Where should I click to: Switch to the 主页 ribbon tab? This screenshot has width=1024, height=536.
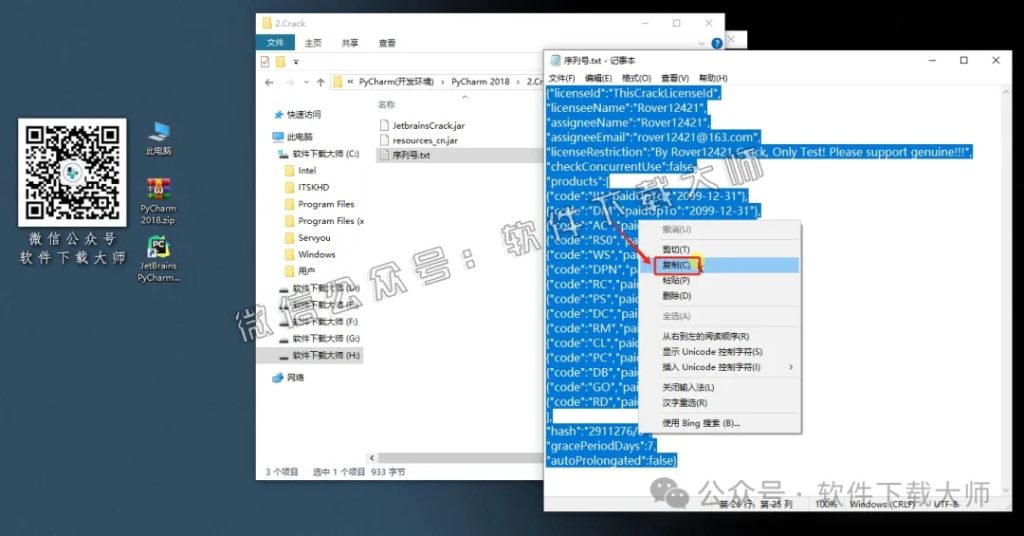tap(313, 43)
